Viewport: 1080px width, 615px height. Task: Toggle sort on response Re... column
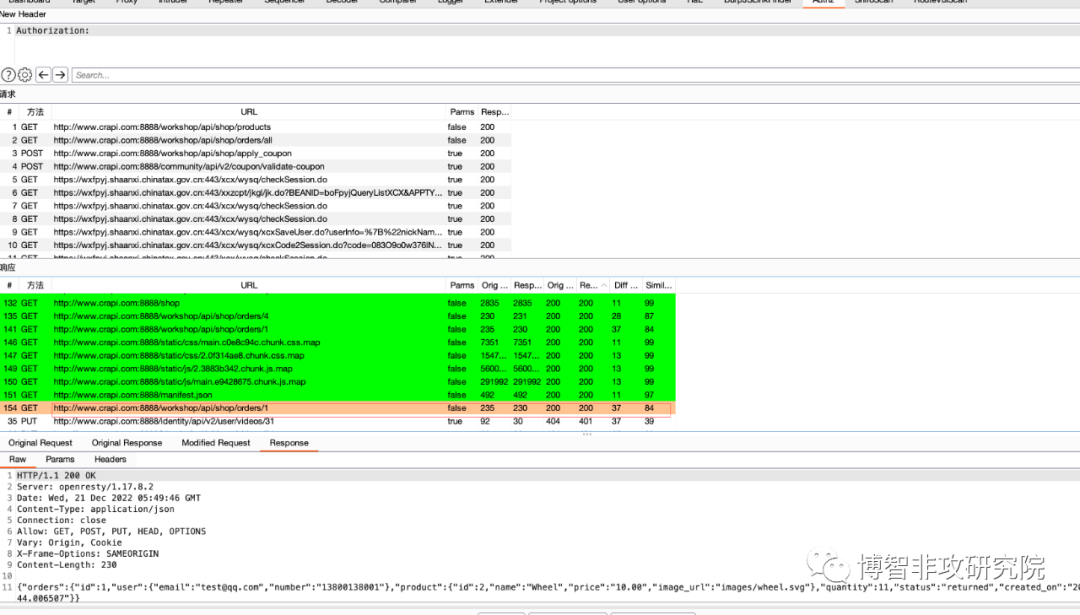[x=592, y=285]
